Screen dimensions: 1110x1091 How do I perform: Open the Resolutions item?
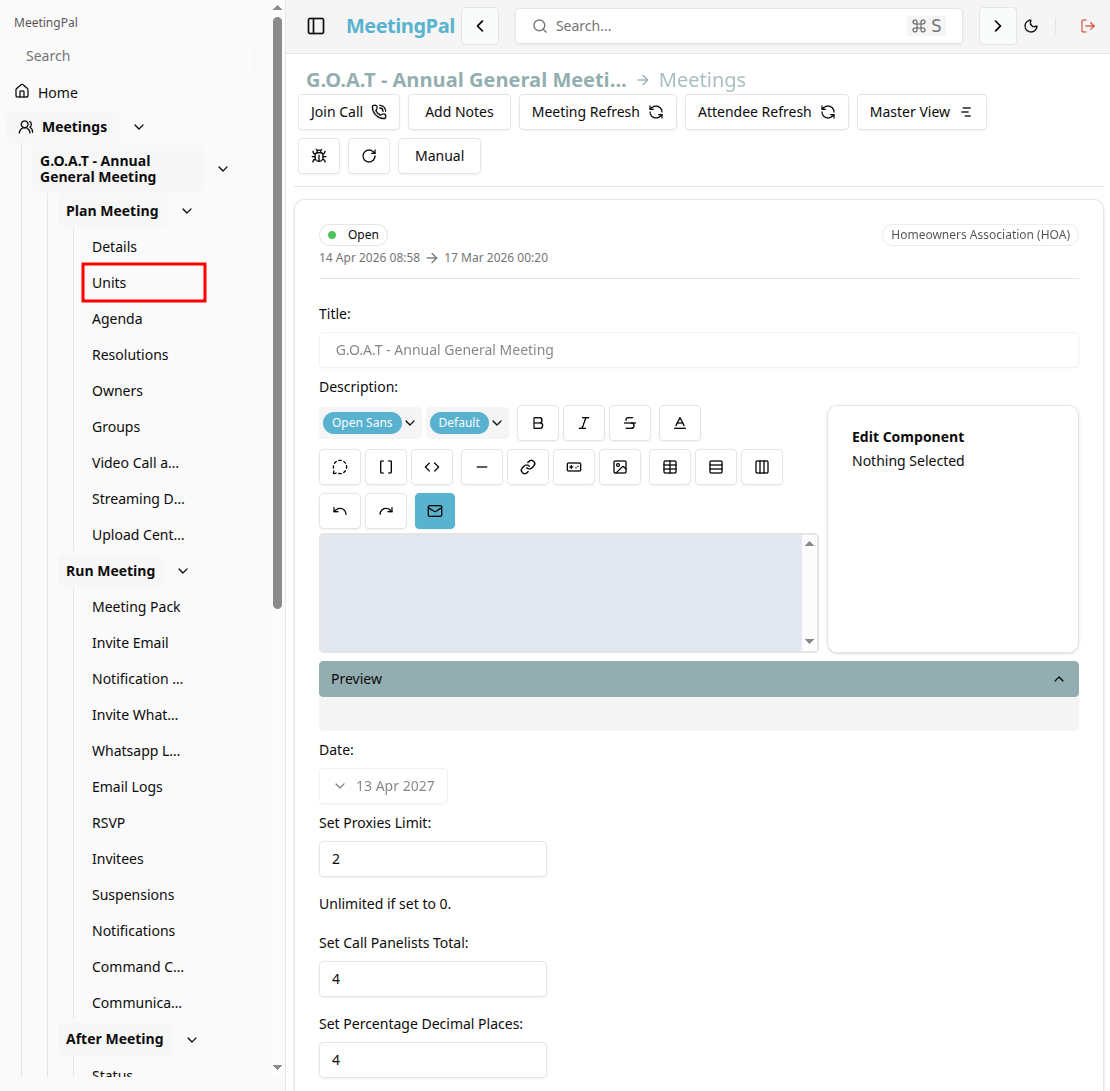click(x=130, y=355)
